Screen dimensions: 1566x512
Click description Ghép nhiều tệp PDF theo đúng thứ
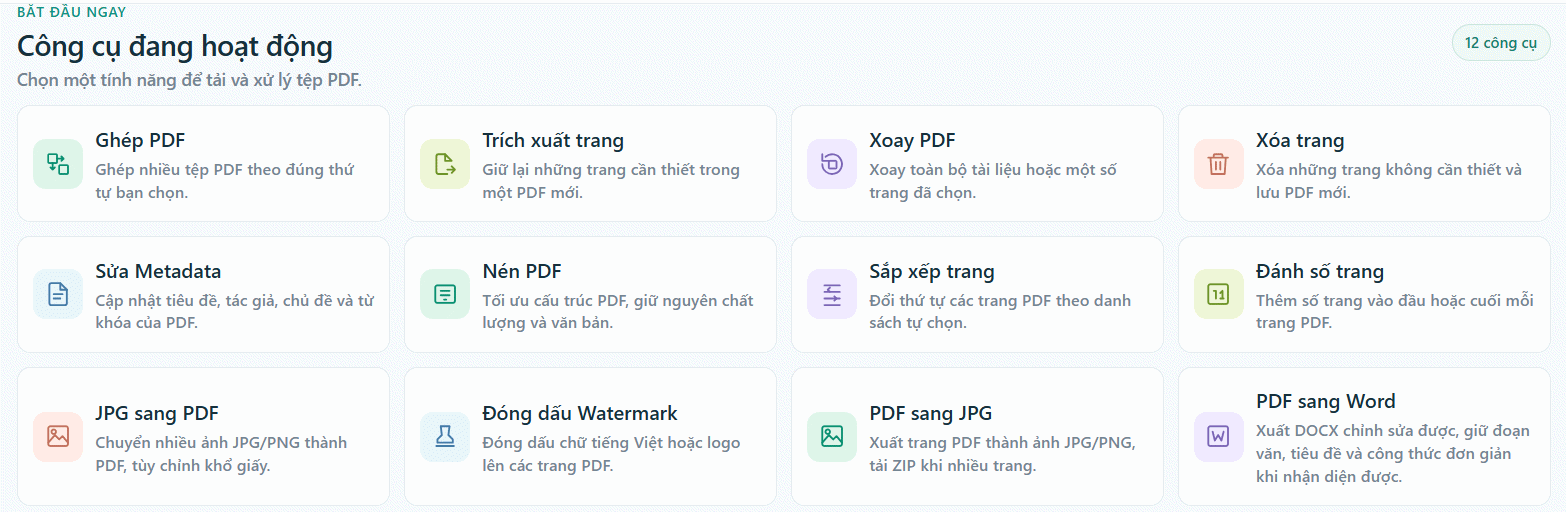(x=225, y=170)
